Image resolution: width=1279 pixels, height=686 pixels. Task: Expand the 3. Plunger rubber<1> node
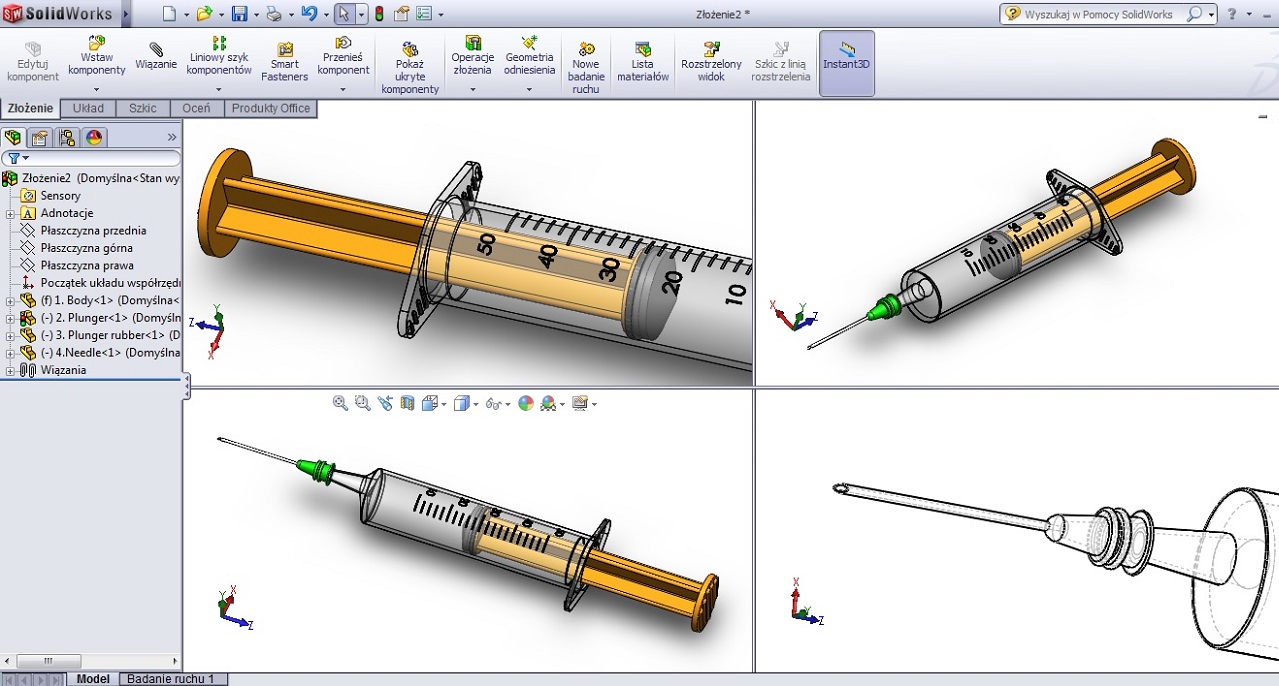(10, 335)
